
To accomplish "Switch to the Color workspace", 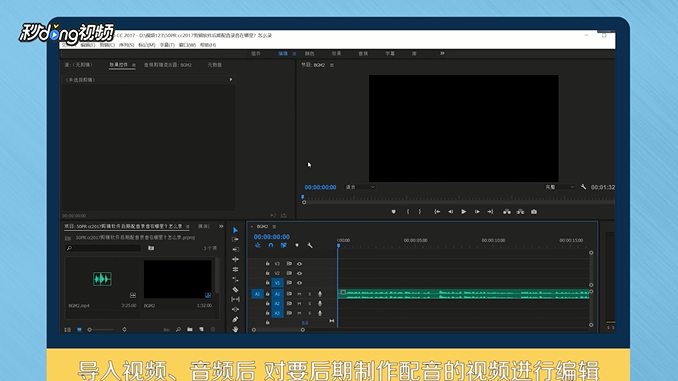I will (310, 54).
